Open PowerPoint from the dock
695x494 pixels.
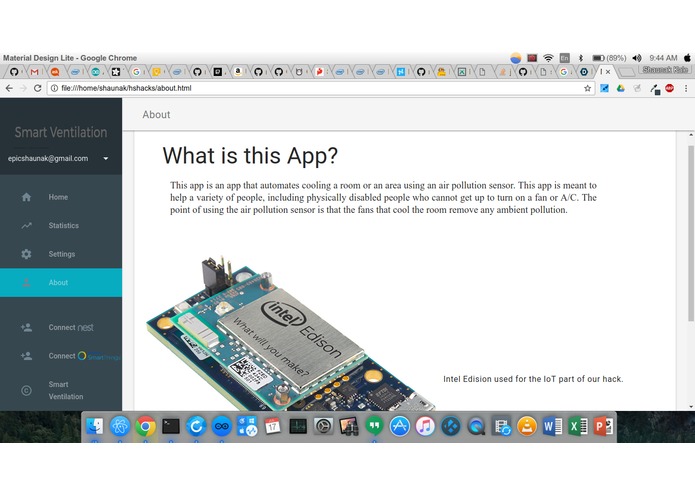(x=603, y=427)
